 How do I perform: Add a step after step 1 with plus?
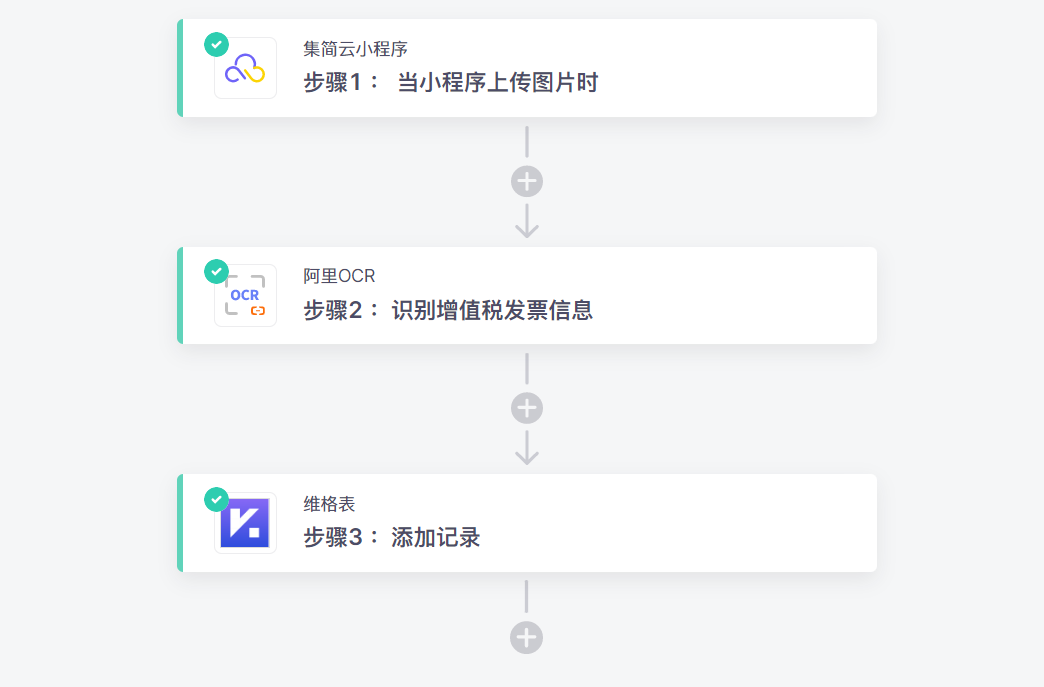tap(527, 181)
